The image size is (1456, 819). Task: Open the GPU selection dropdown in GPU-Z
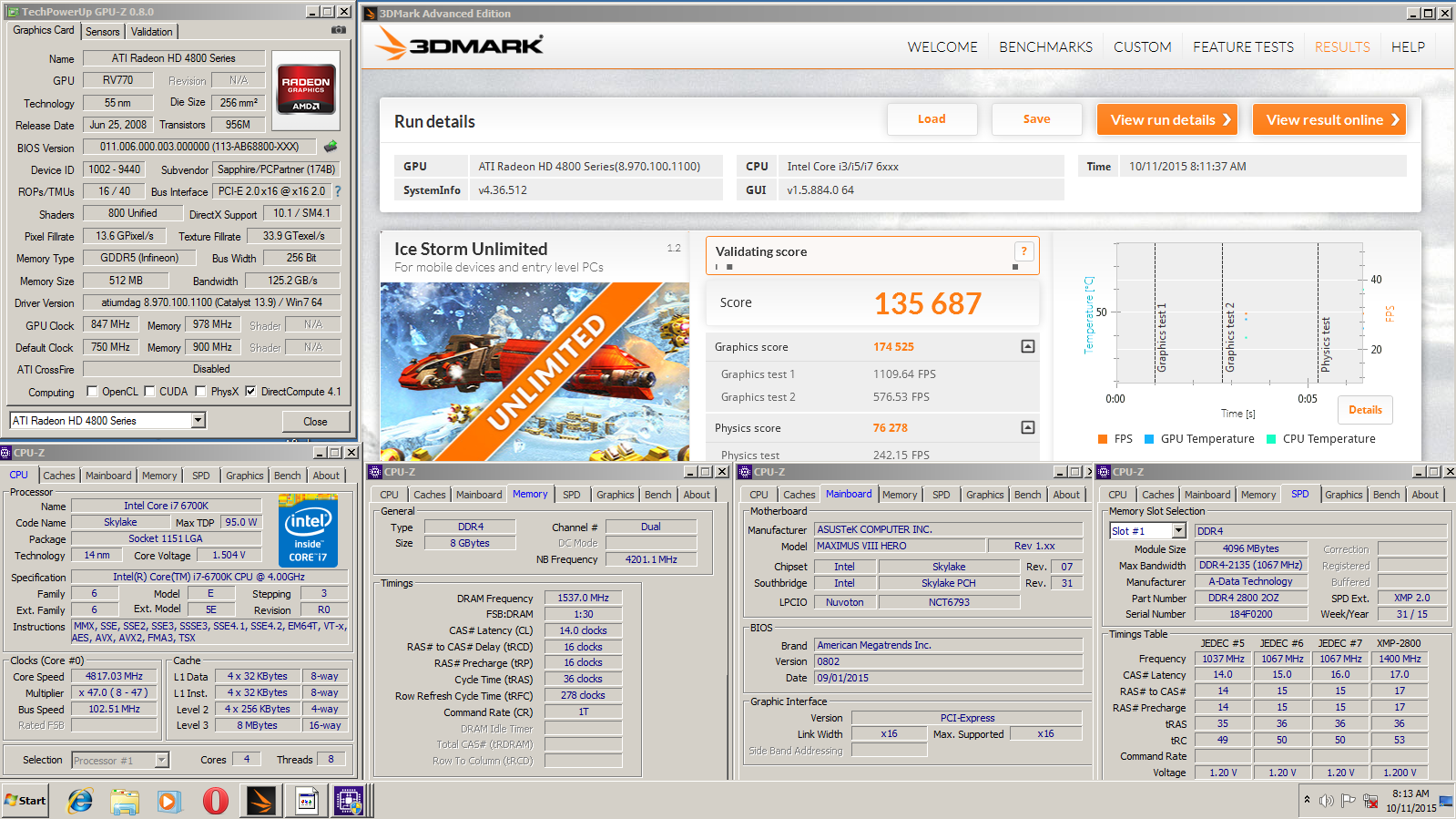(x=198, y=420)
